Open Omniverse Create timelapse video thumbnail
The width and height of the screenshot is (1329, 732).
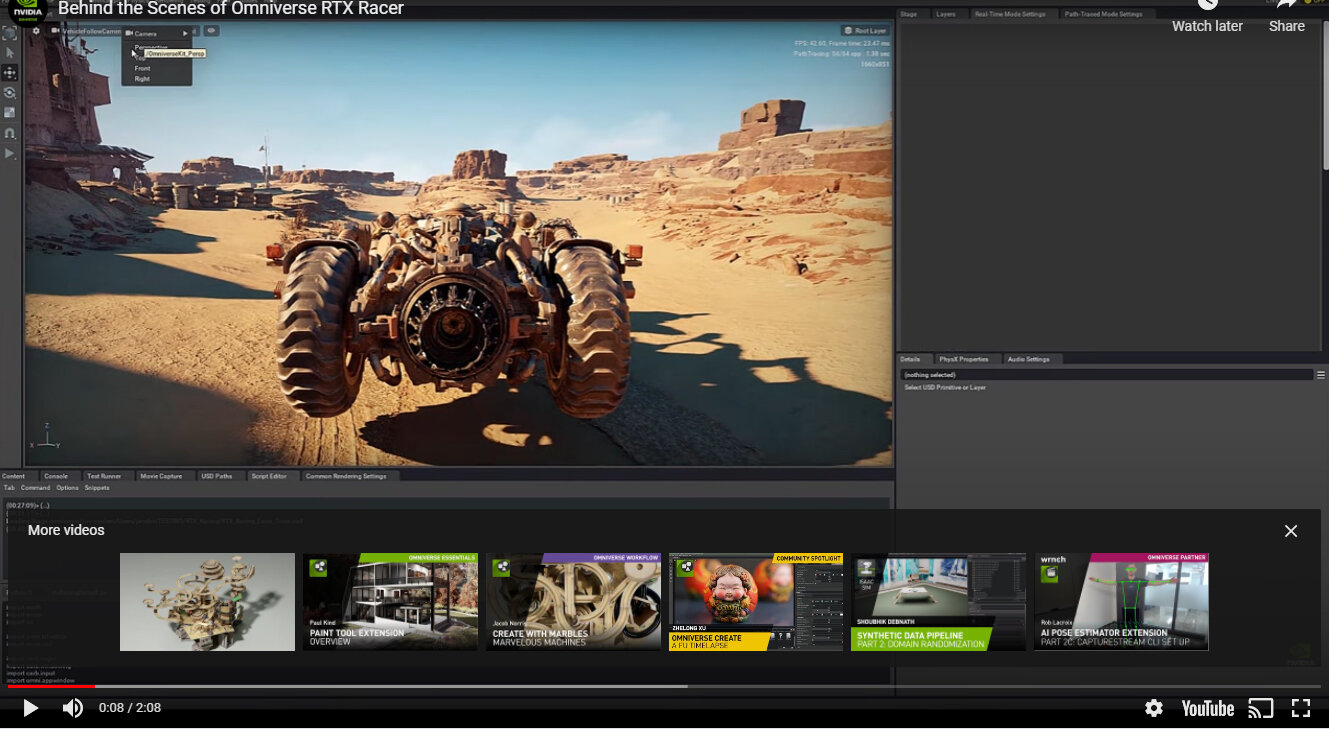(756, 602)
